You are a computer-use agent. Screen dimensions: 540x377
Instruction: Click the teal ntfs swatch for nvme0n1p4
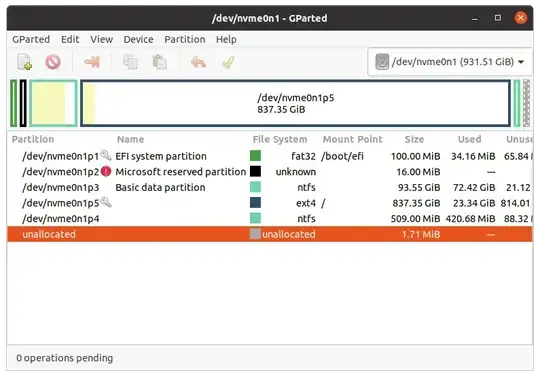pyautogui.click(x=255, y=218)
